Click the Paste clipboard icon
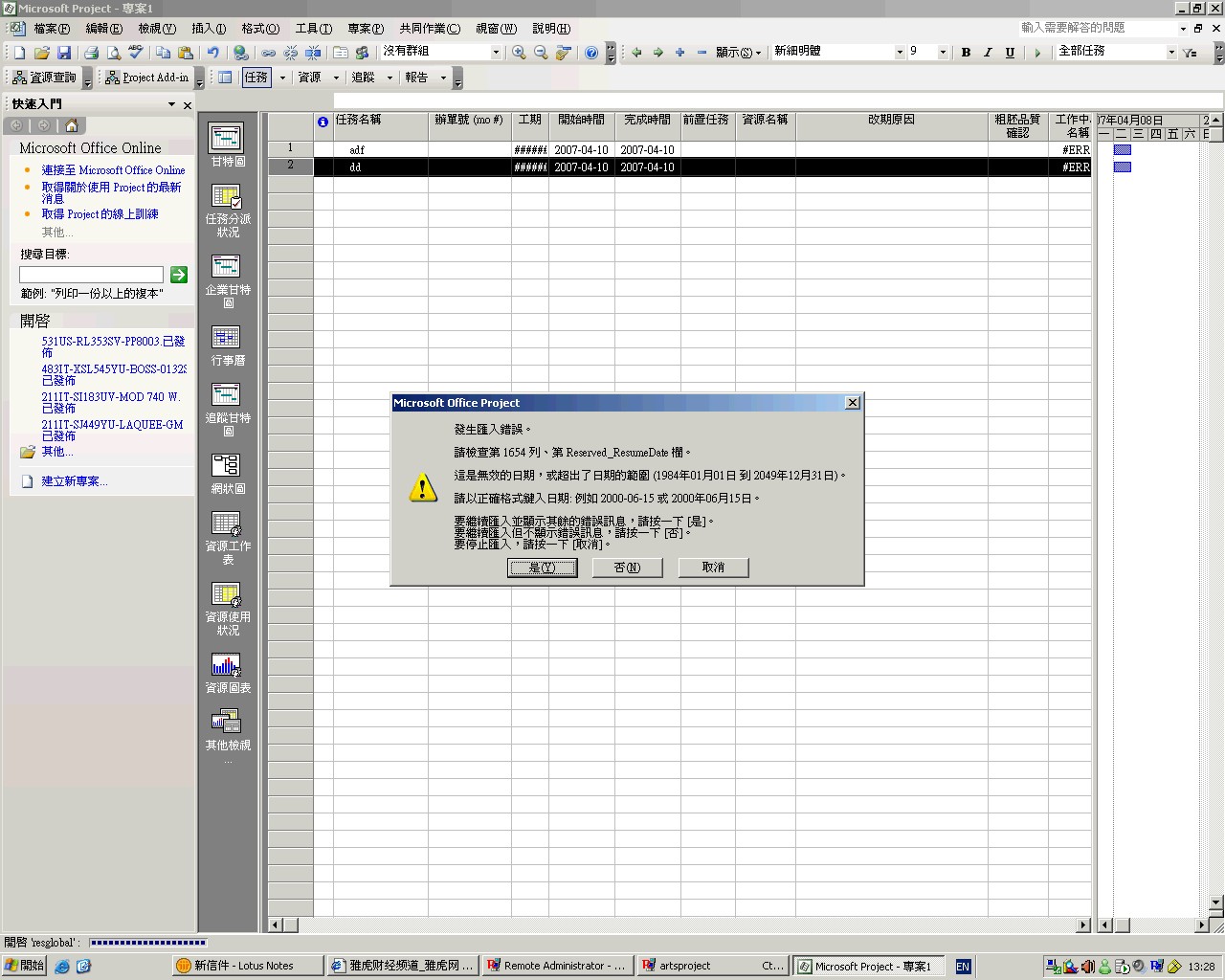Screen dimensions: 1225x980 click(x=185, y=53)
